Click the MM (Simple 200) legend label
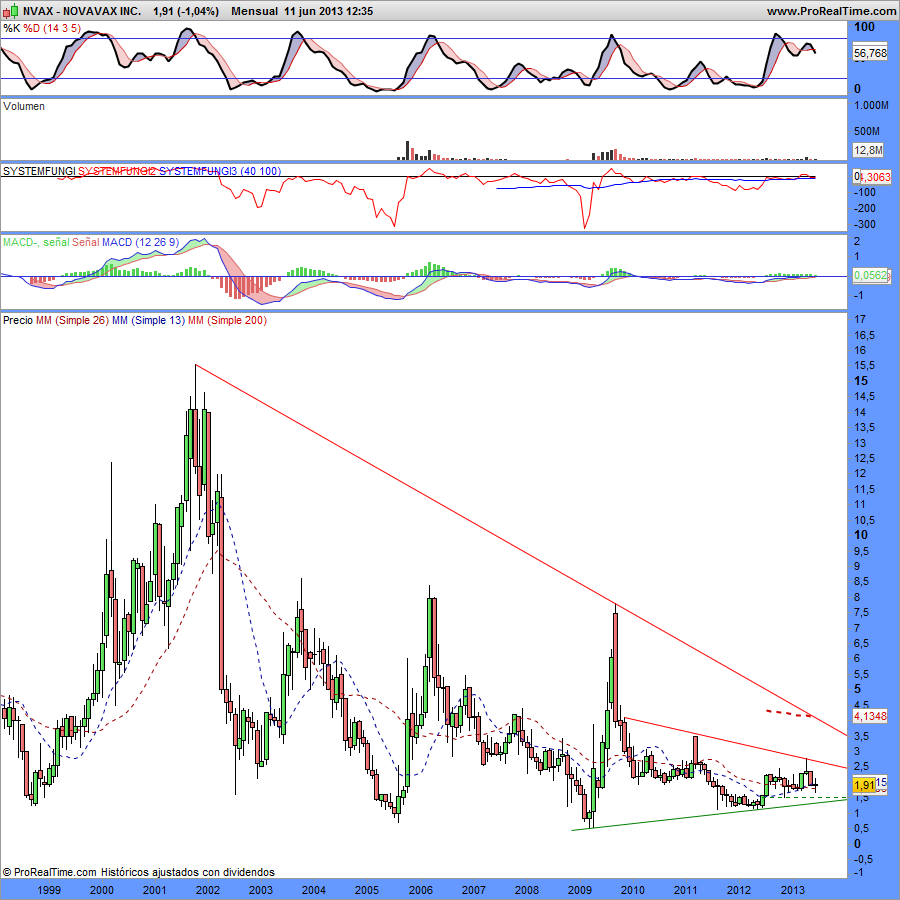The height and width of the screenshot is (900, 900). point(227,320)
